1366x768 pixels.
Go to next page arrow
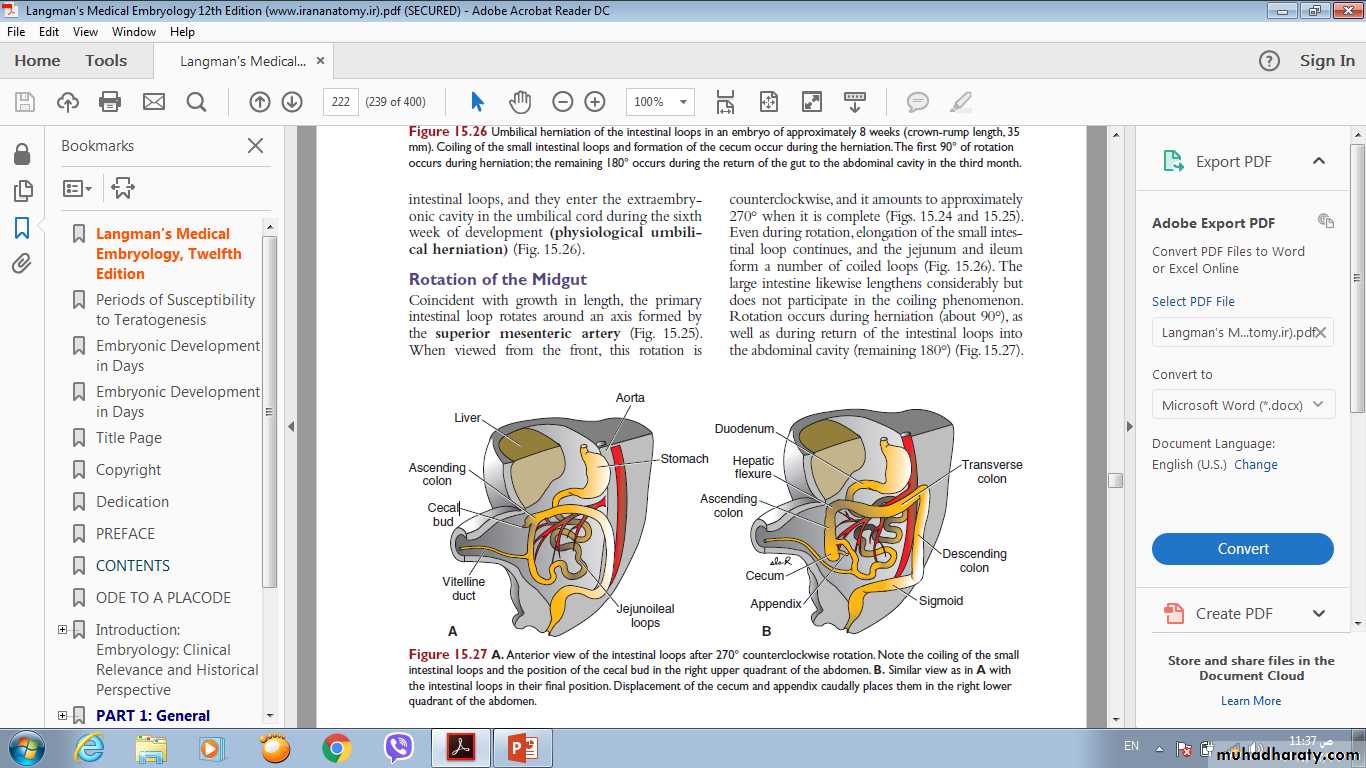coord(292,102)
